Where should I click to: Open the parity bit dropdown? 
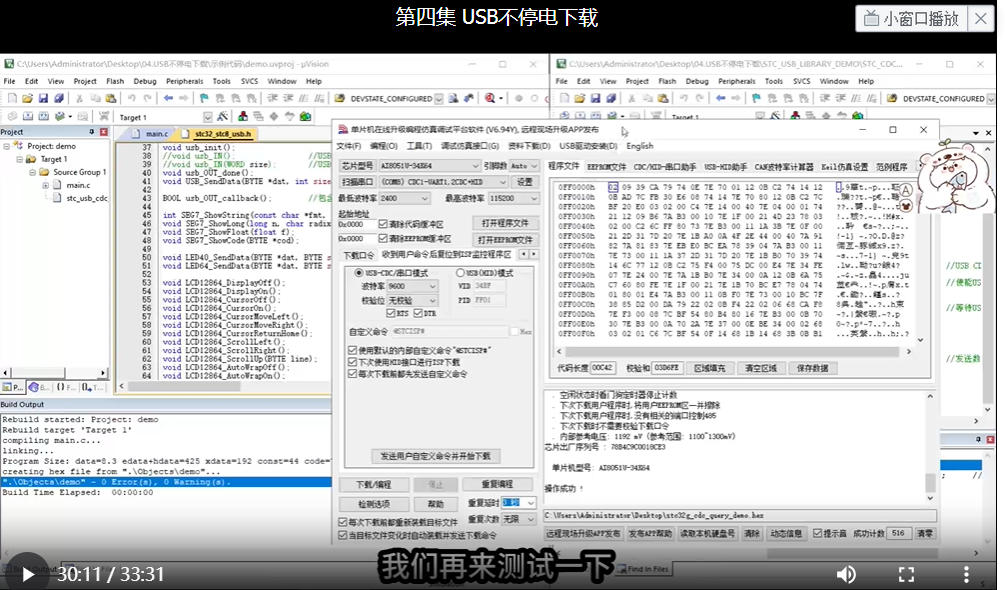(412, 300)
